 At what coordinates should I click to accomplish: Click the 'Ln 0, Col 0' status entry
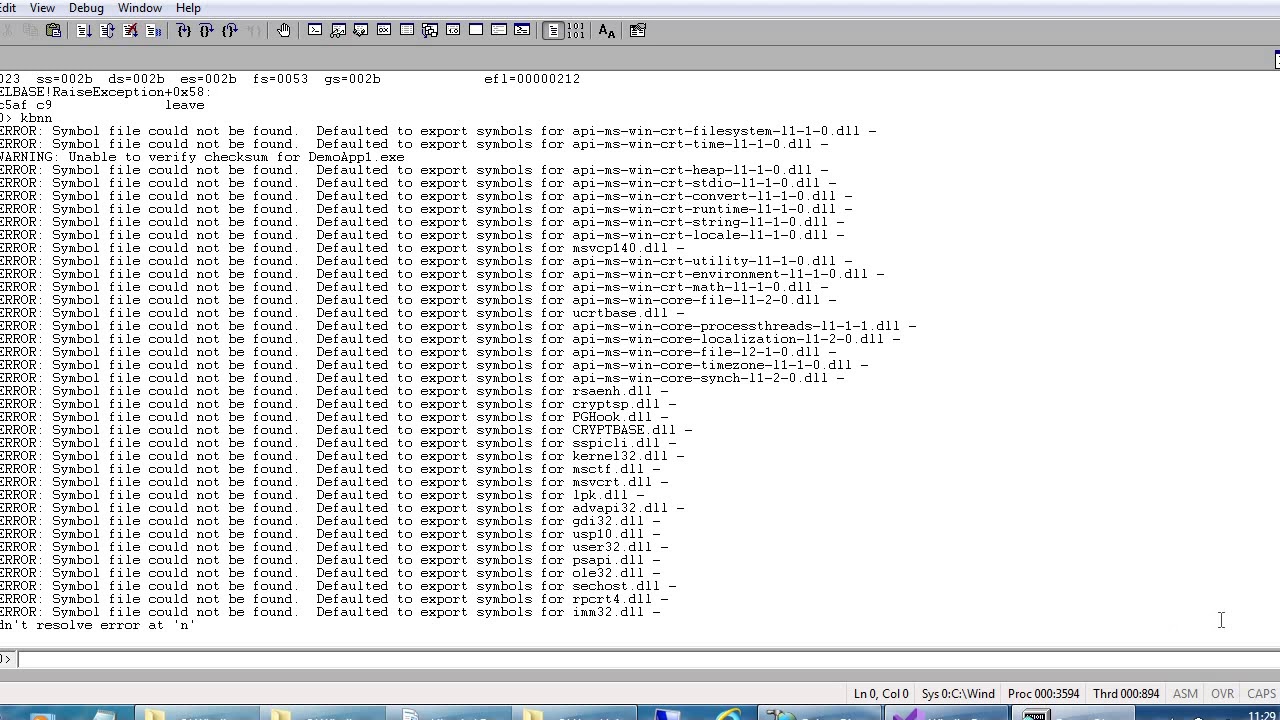point(881,694)
